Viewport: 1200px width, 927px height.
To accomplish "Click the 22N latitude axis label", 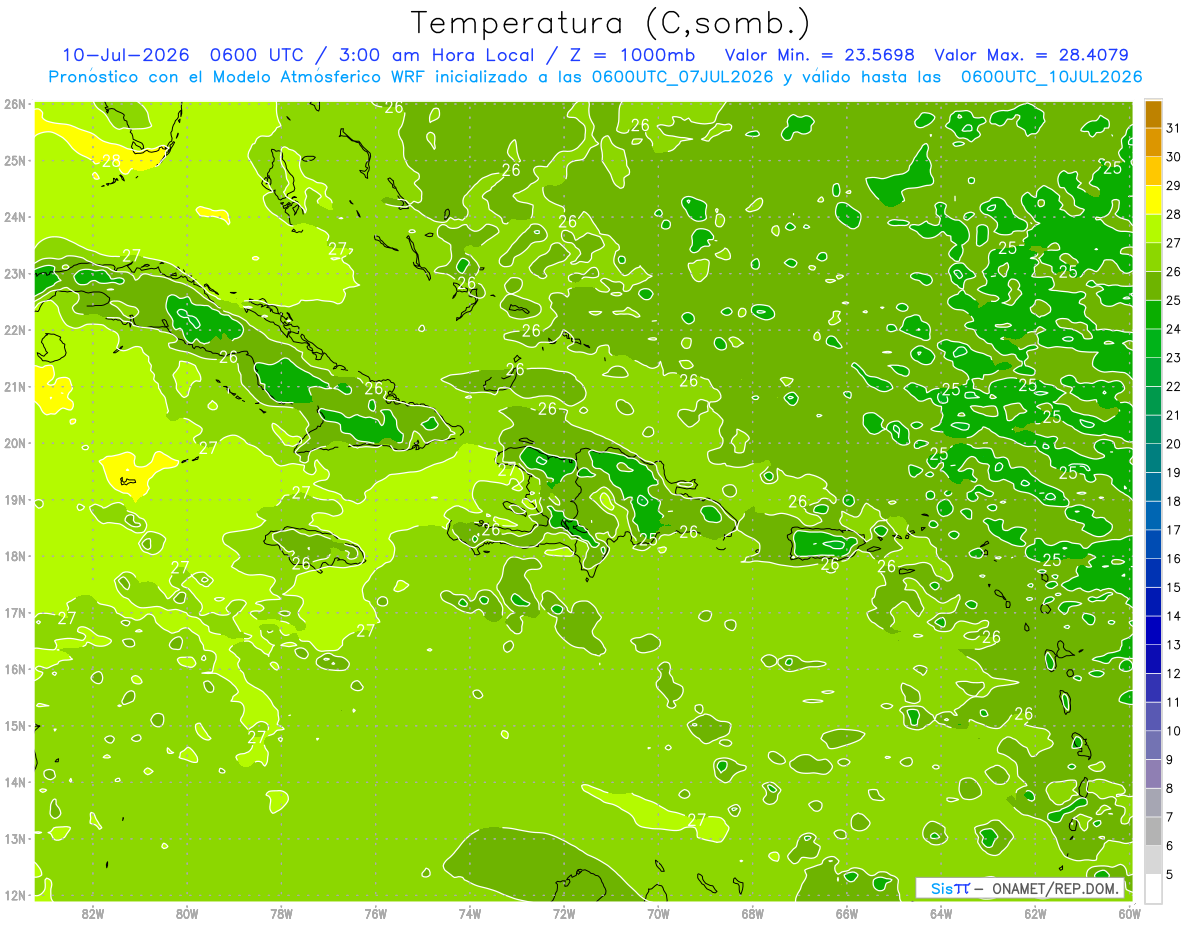I will point(14,330).
